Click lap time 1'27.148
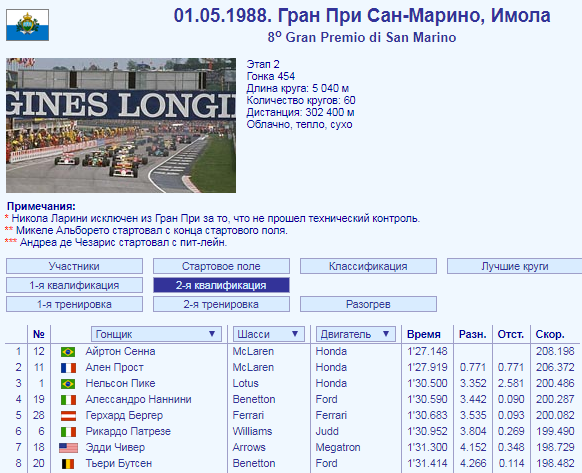Screen dimensions: 582x473 427,351
